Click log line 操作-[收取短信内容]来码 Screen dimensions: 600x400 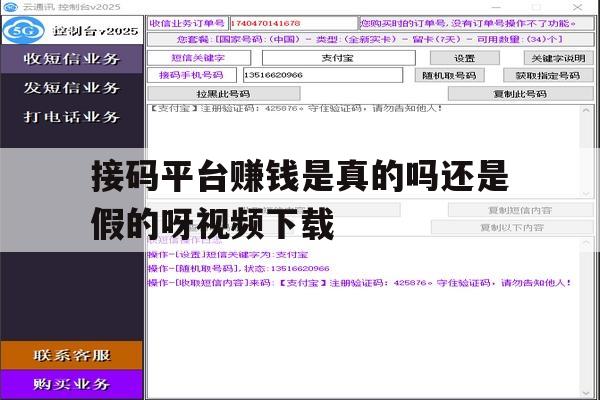coord(360,282)
